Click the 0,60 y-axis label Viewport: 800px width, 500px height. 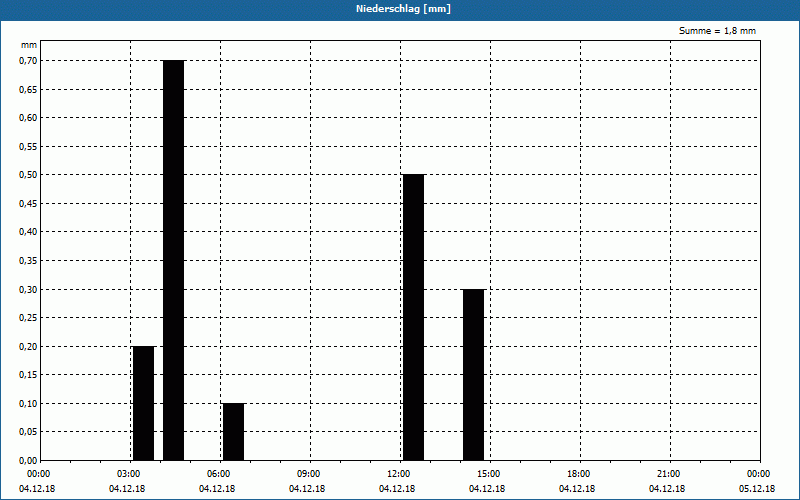(28, 118)
